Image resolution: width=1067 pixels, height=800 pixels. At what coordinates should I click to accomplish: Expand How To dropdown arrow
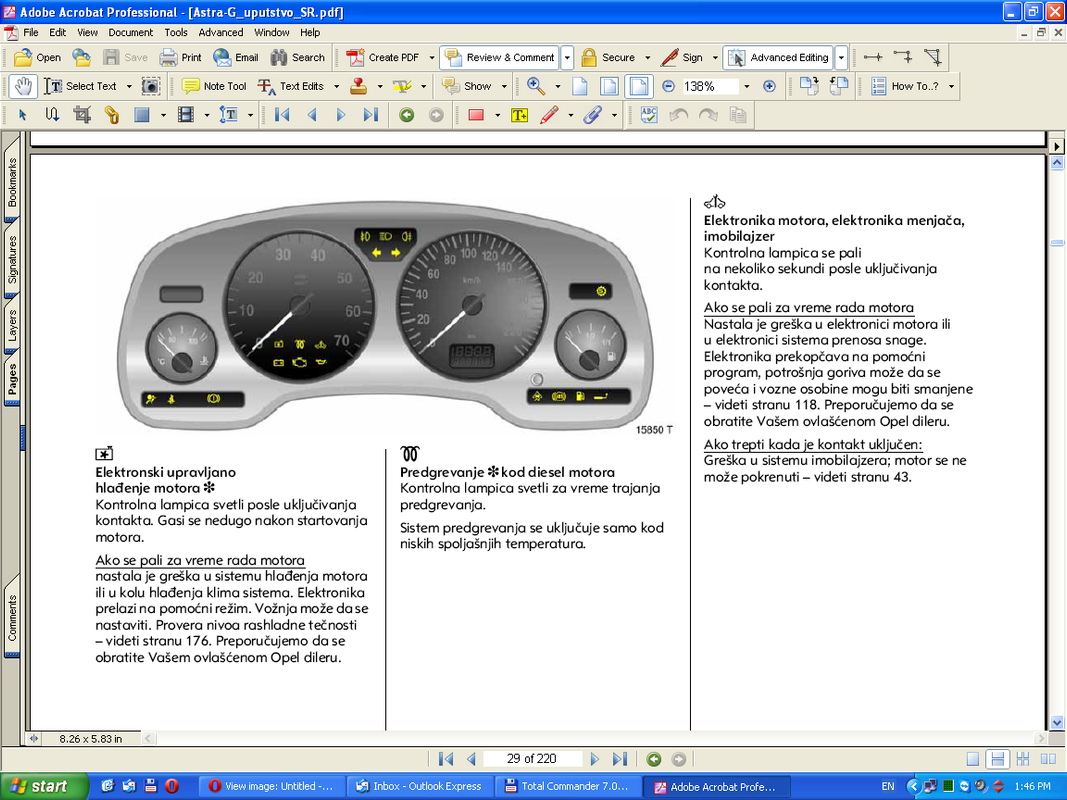(951, 86)
